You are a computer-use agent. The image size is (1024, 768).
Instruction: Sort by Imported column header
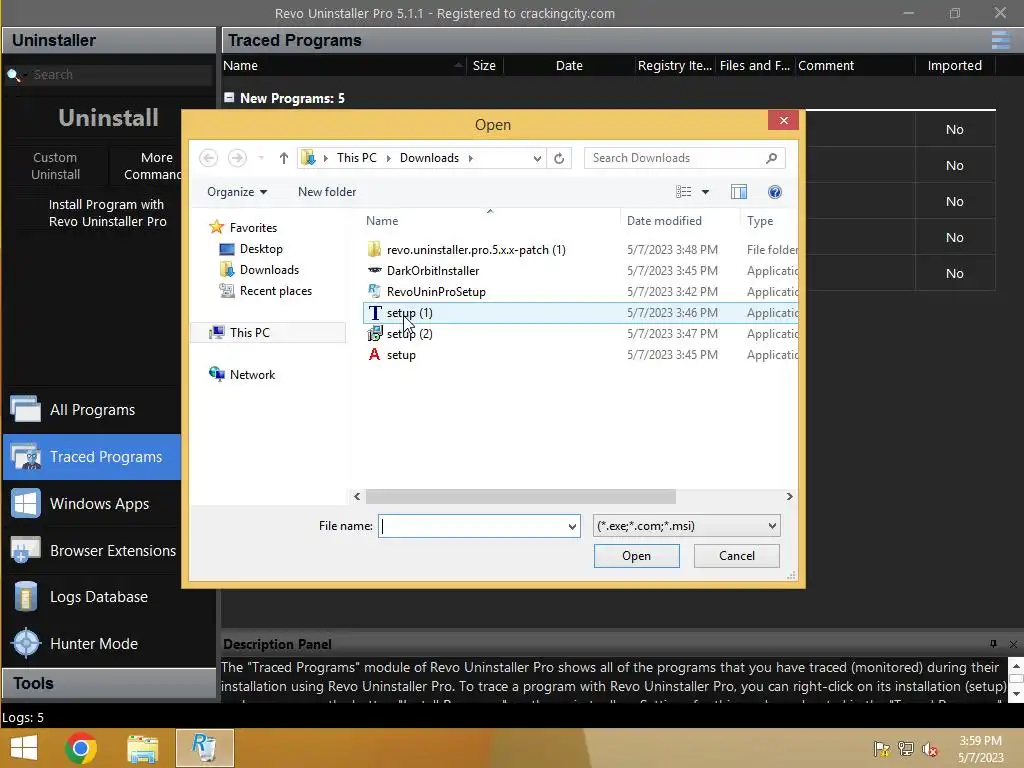(x=954, y=65)
